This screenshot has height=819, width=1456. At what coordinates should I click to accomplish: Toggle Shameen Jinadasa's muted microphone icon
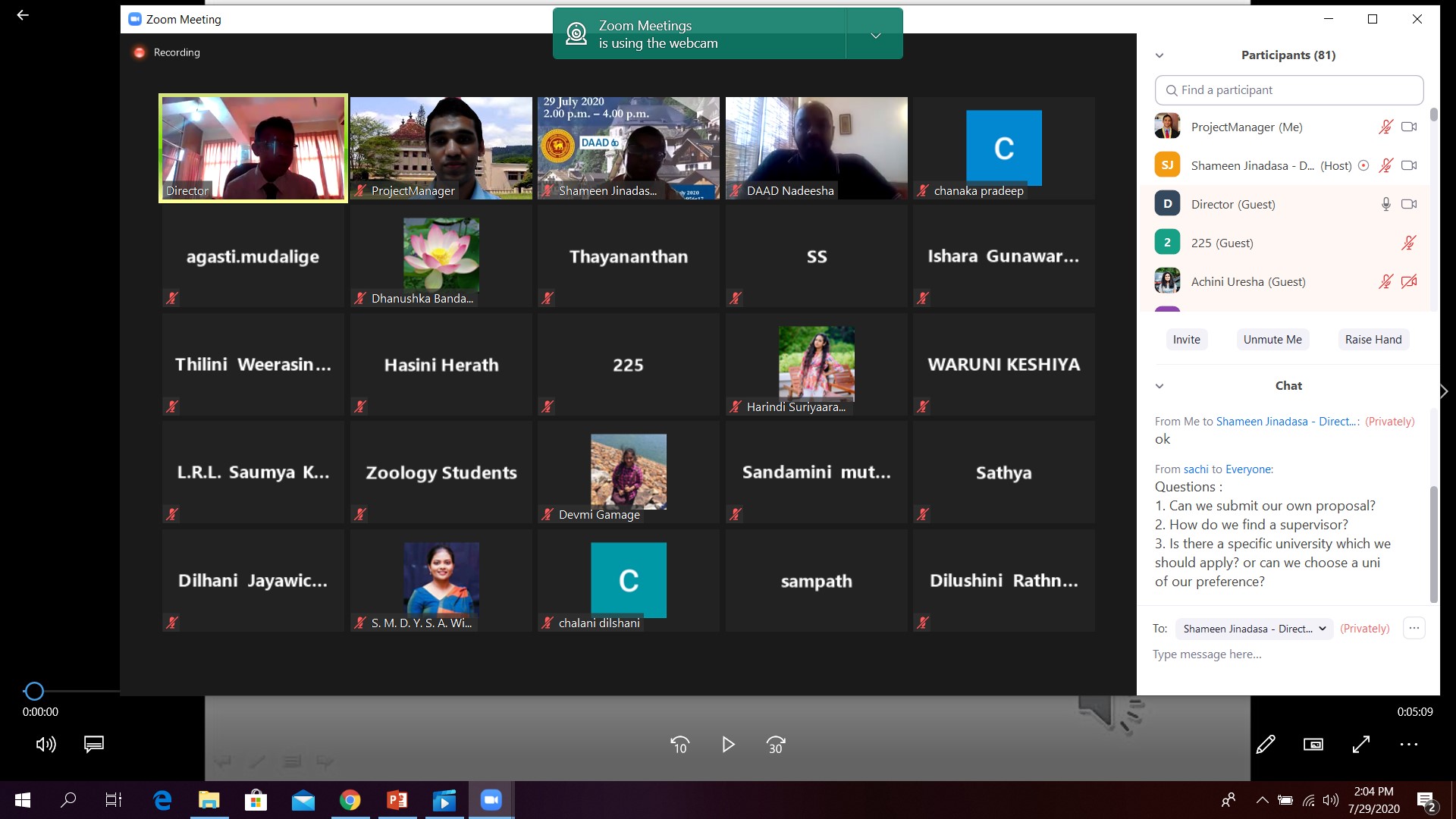[1385, 165]
